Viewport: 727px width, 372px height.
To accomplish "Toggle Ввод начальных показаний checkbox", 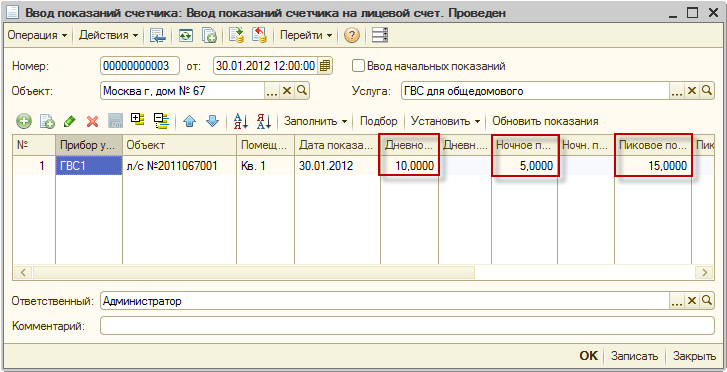I will tap(358, 66).
